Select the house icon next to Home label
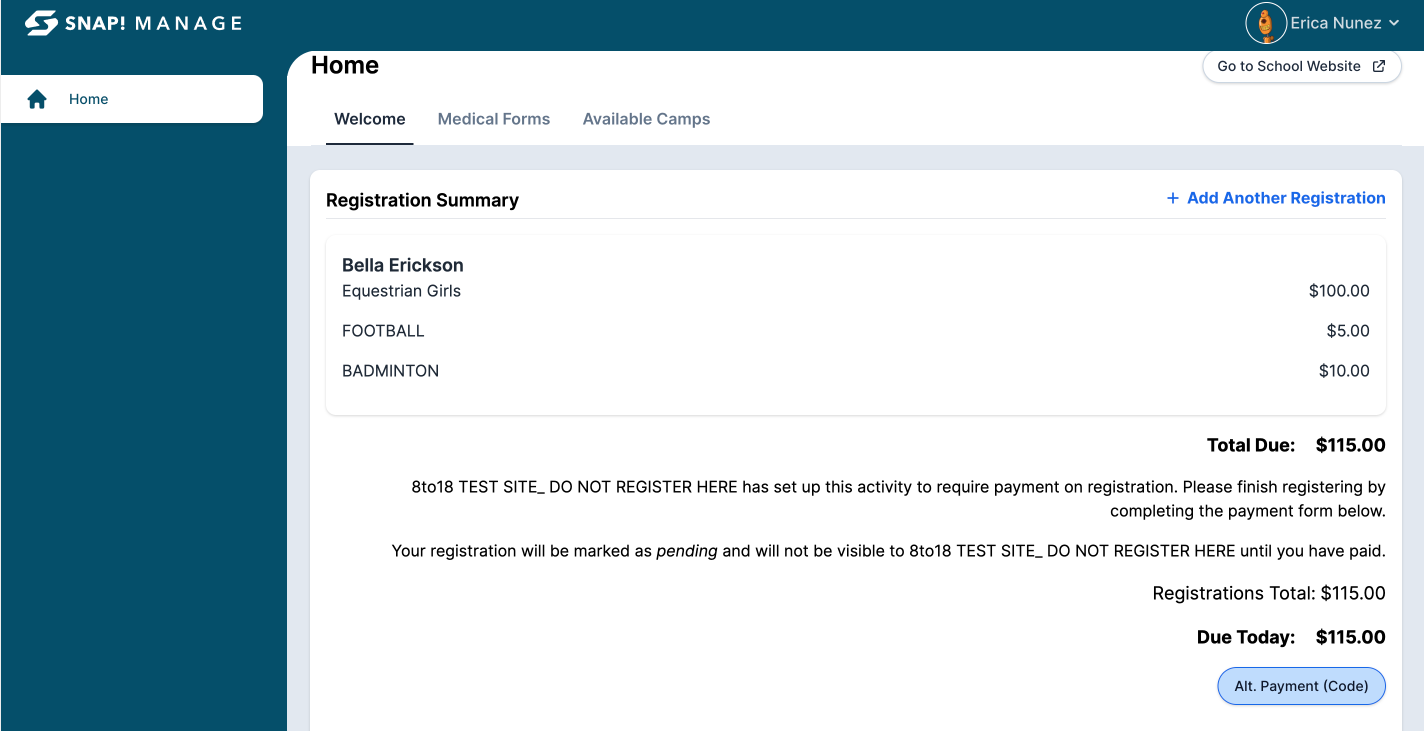 (x=38, y=98)
